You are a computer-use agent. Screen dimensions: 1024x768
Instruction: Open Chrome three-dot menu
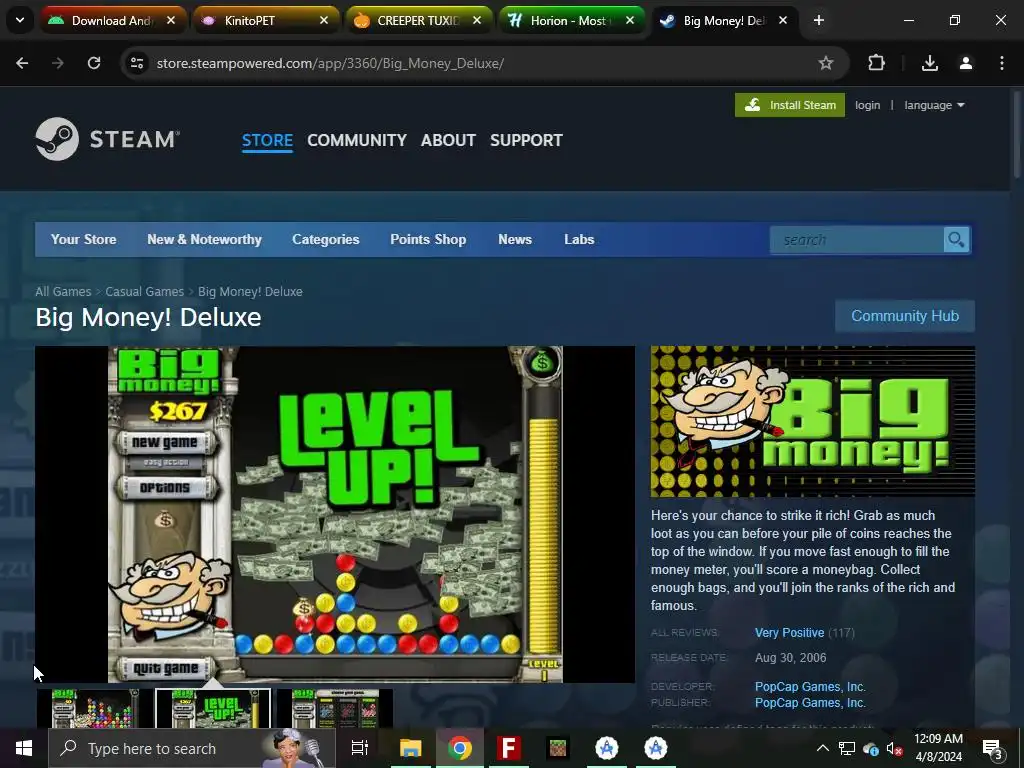[1002, 63]
